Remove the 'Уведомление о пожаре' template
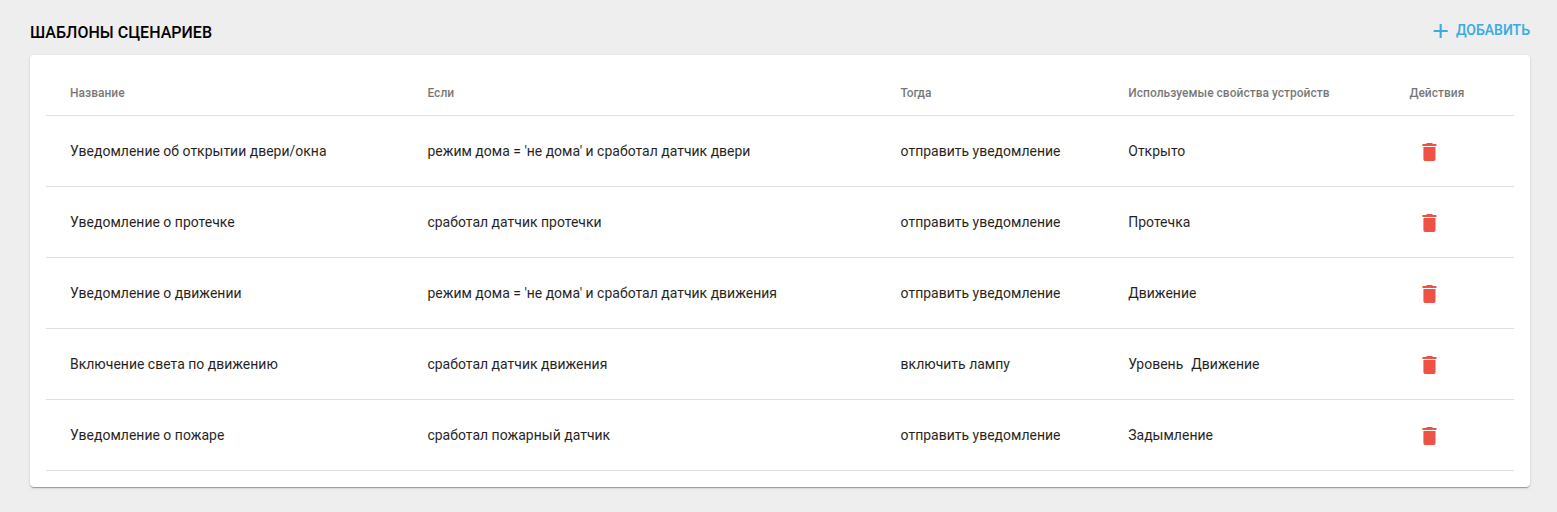Viewport: 1557px width, 512px height. (1429, 436)
